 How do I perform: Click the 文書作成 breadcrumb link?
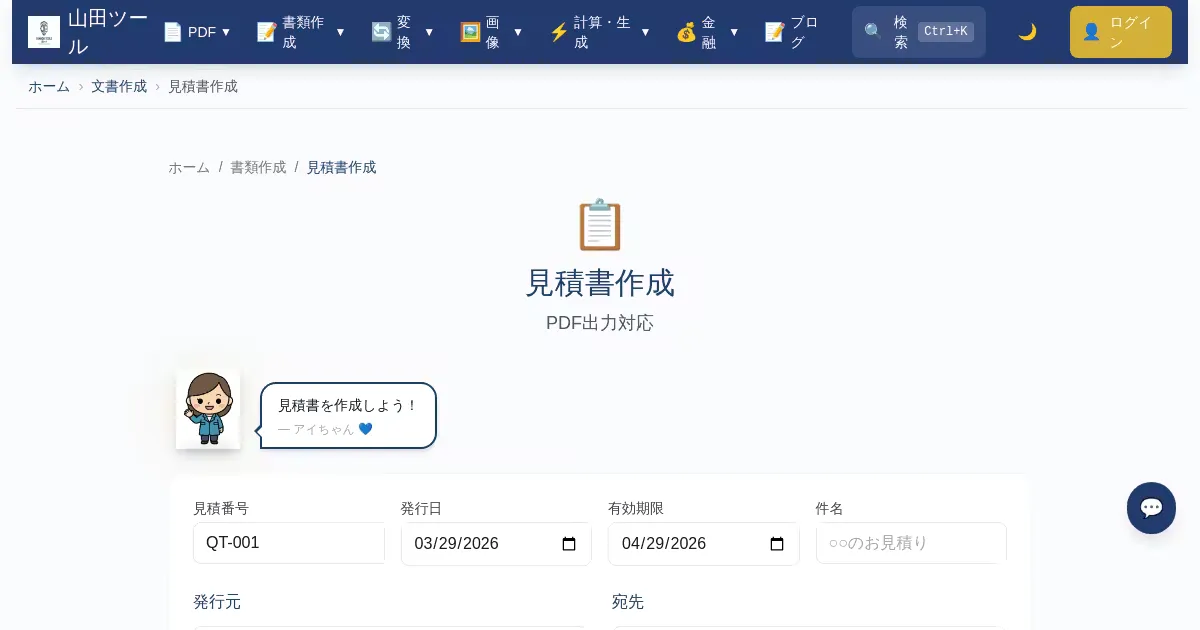point(119,86)
